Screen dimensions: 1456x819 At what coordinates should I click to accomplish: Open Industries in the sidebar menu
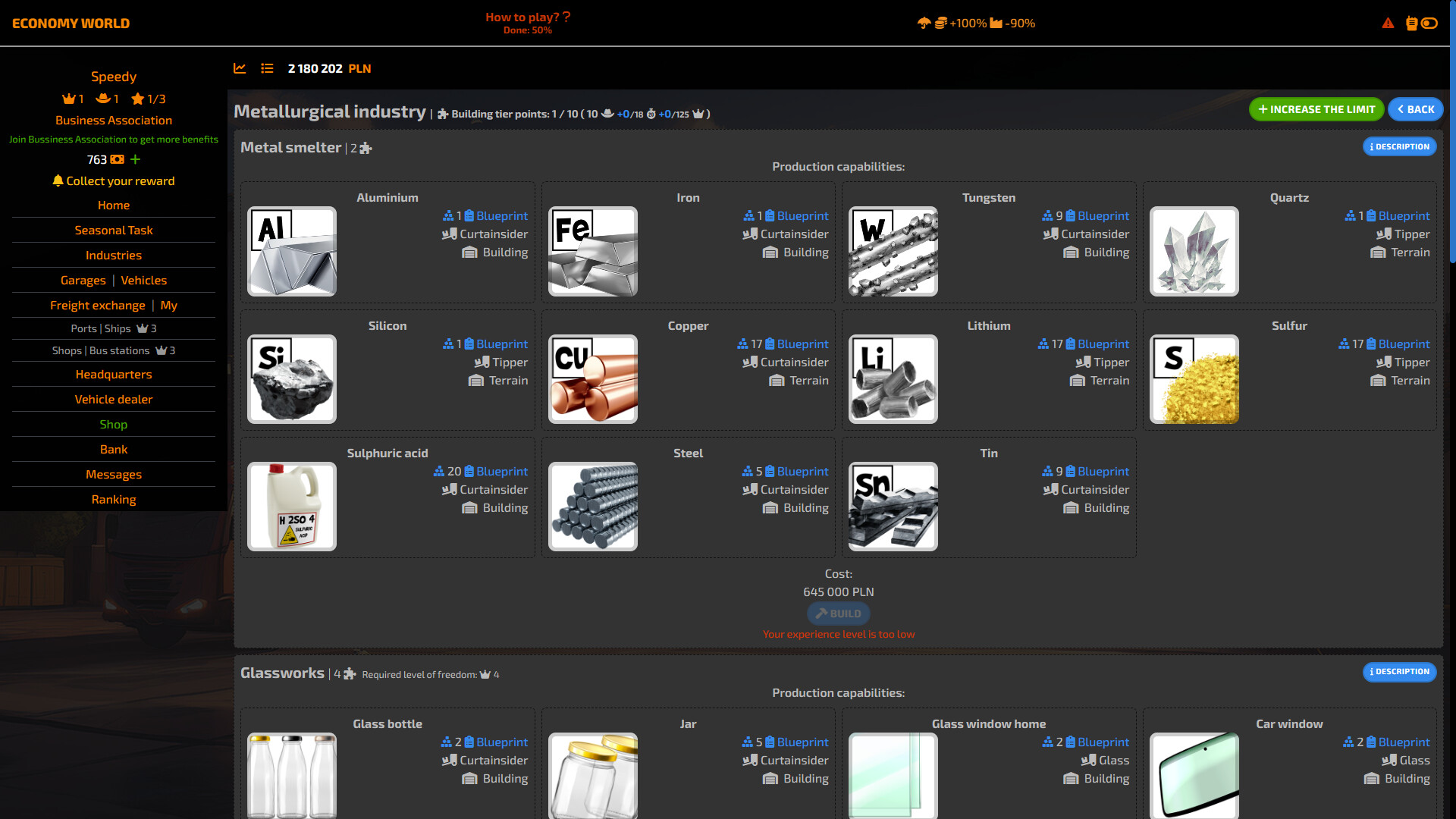pos(113,255)
